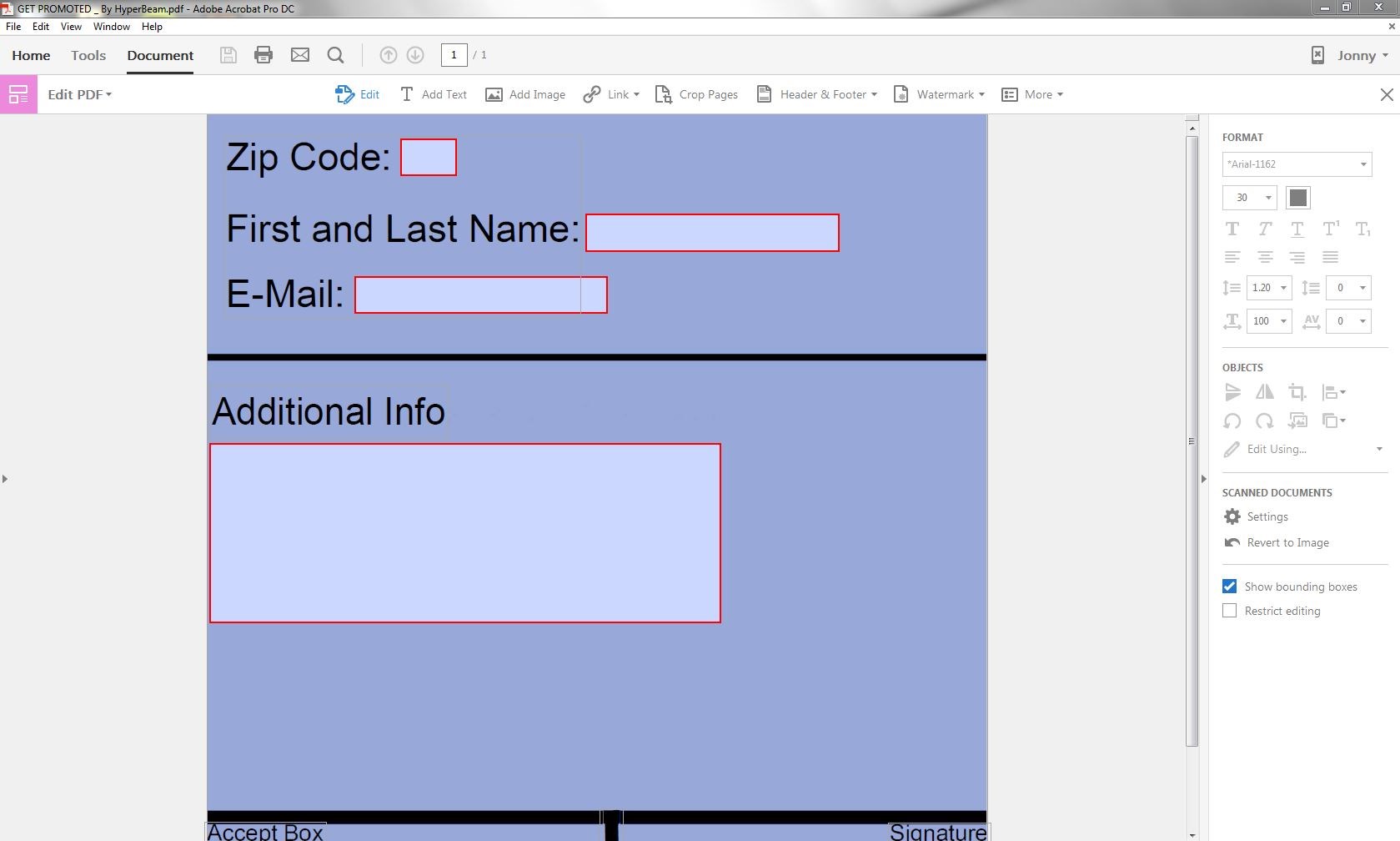Disable Show bounding boxes
This screenshot has width=1400, height=841.
[x=1228, y=586]
